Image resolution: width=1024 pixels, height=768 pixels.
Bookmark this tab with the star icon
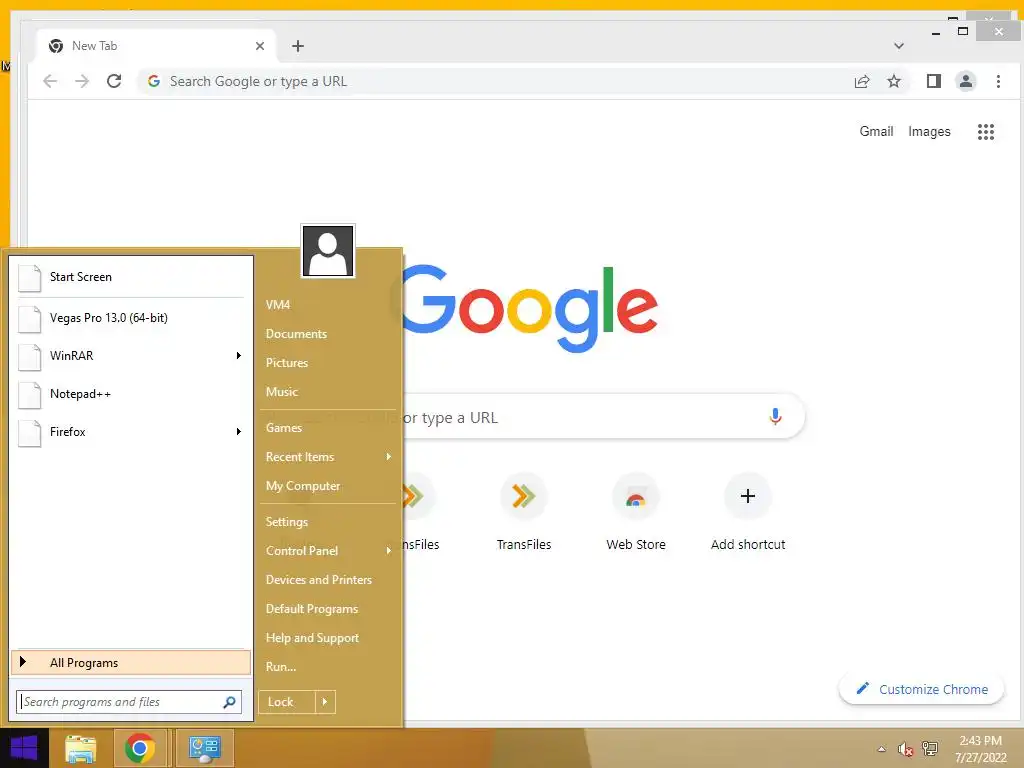coord(893,81)
